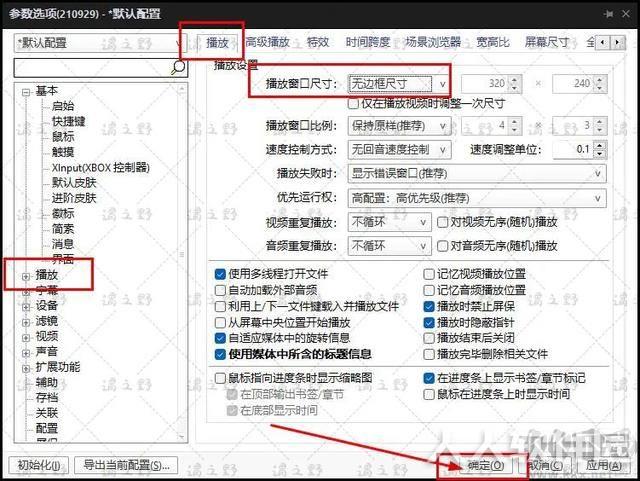Uncheck 在进度条上显示书签/章节标记
Viewport: 640px width, 481px height.
point(429,378)
